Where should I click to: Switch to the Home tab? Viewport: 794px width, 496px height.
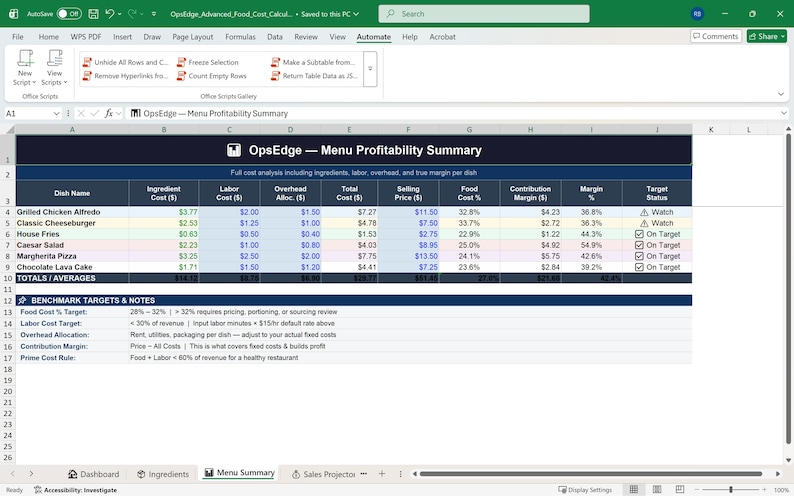coord(49,36)
